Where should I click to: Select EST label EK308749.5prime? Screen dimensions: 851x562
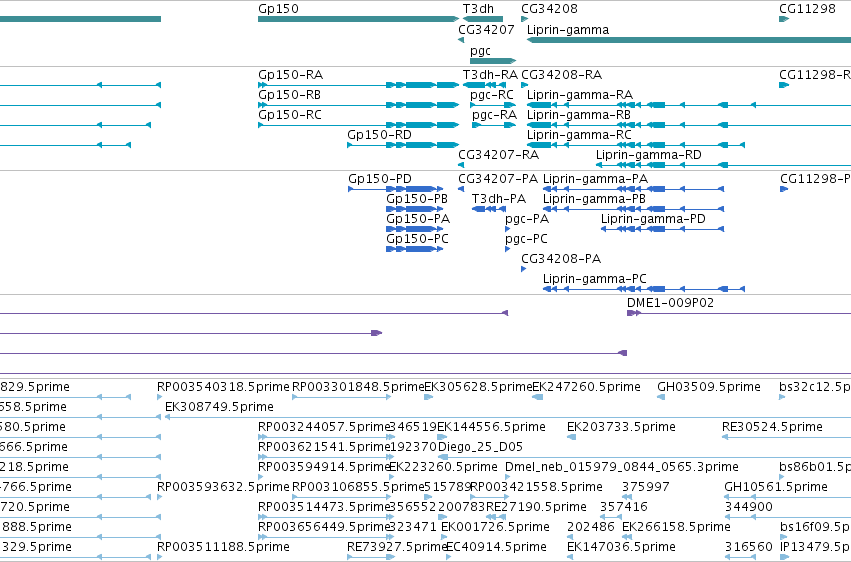(219, 407)
